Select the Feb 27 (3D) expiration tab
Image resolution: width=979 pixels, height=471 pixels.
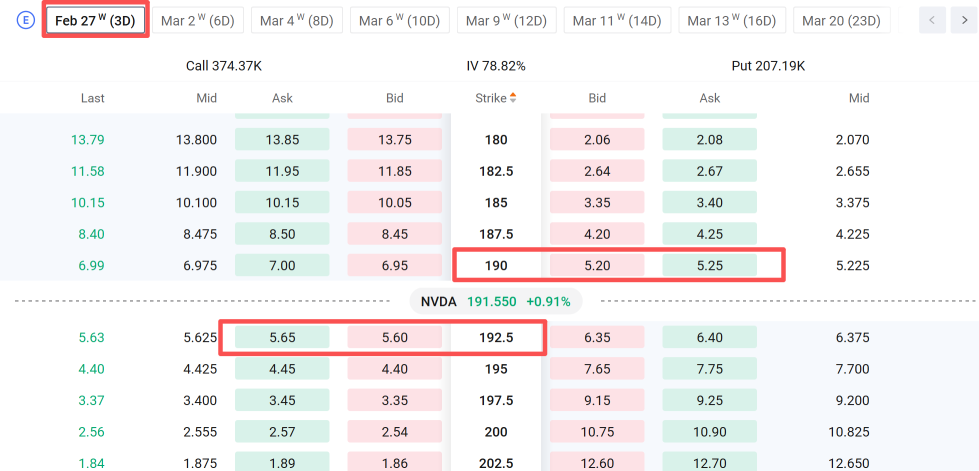click(x=95, y=21)
